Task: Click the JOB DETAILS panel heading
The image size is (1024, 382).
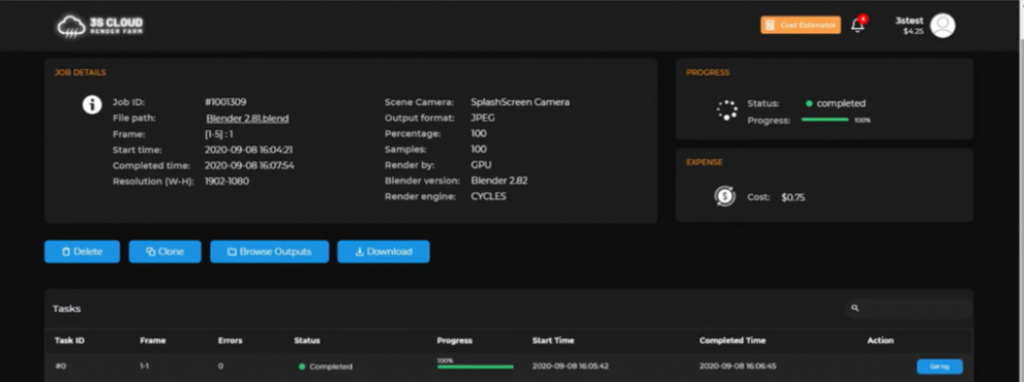Action: click(x=80, y=72)
